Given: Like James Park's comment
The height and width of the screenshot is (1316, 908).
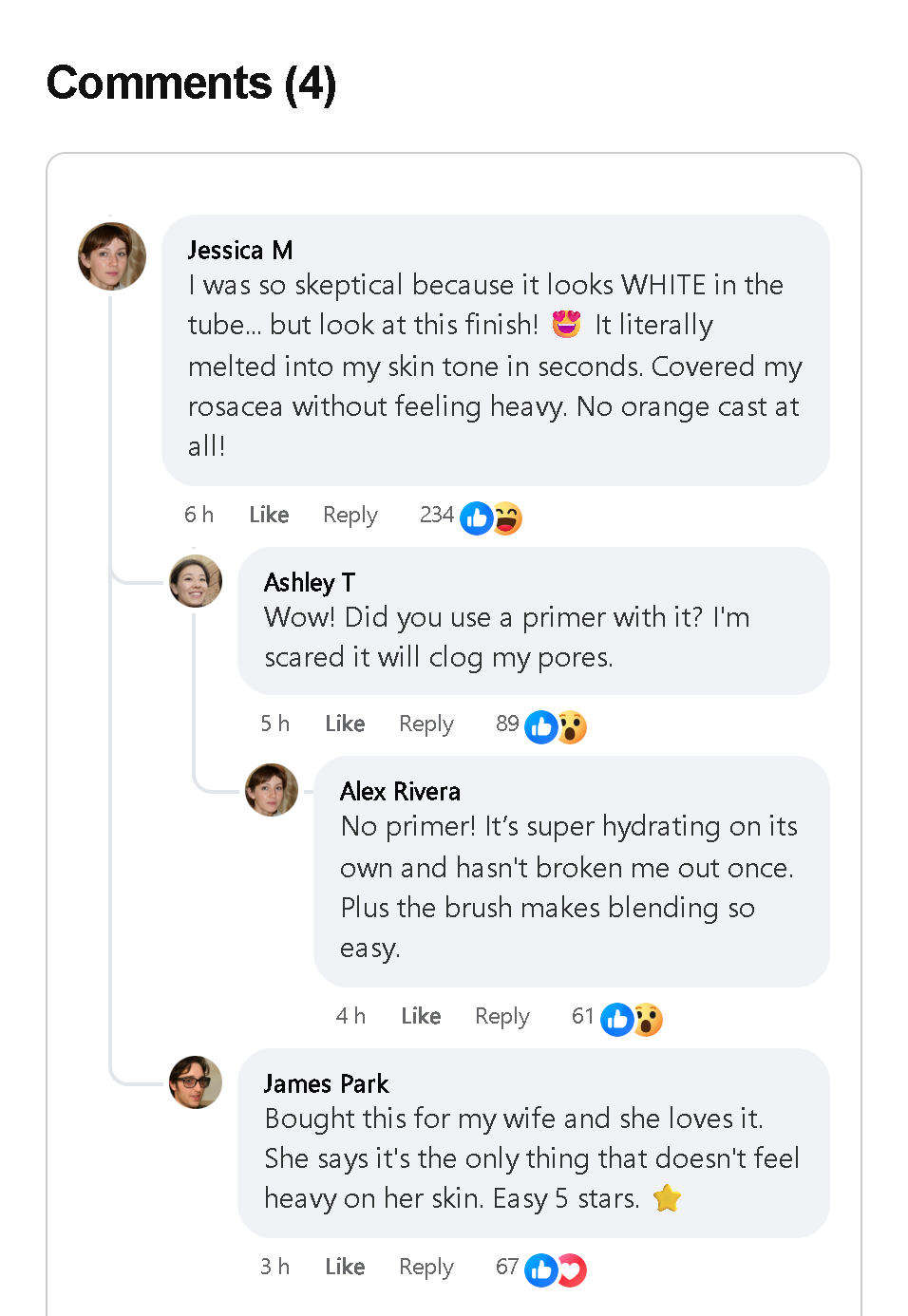Looking at the screenshot, I should click(345, 1267).
